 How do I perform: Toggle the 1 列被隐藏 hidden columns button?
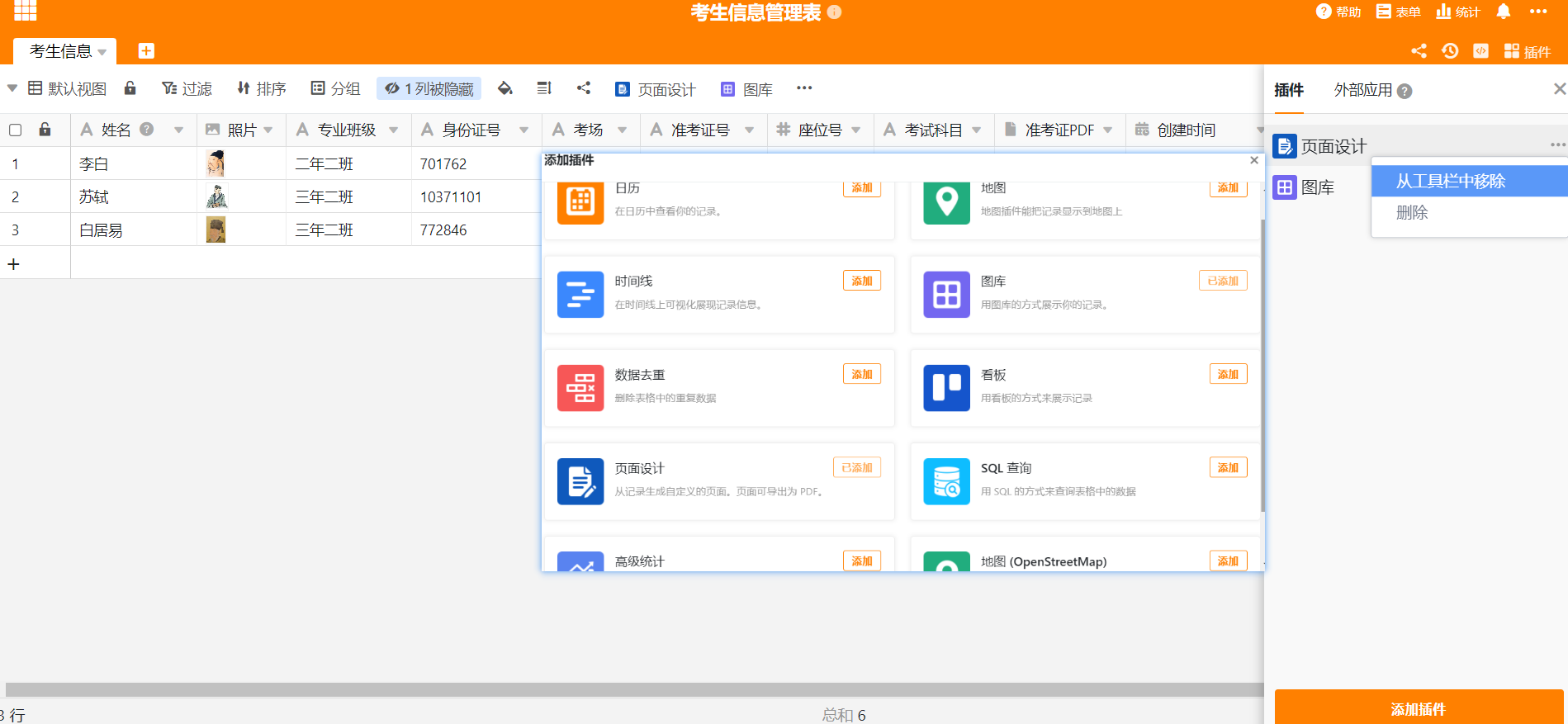click(x=429, y=88)
